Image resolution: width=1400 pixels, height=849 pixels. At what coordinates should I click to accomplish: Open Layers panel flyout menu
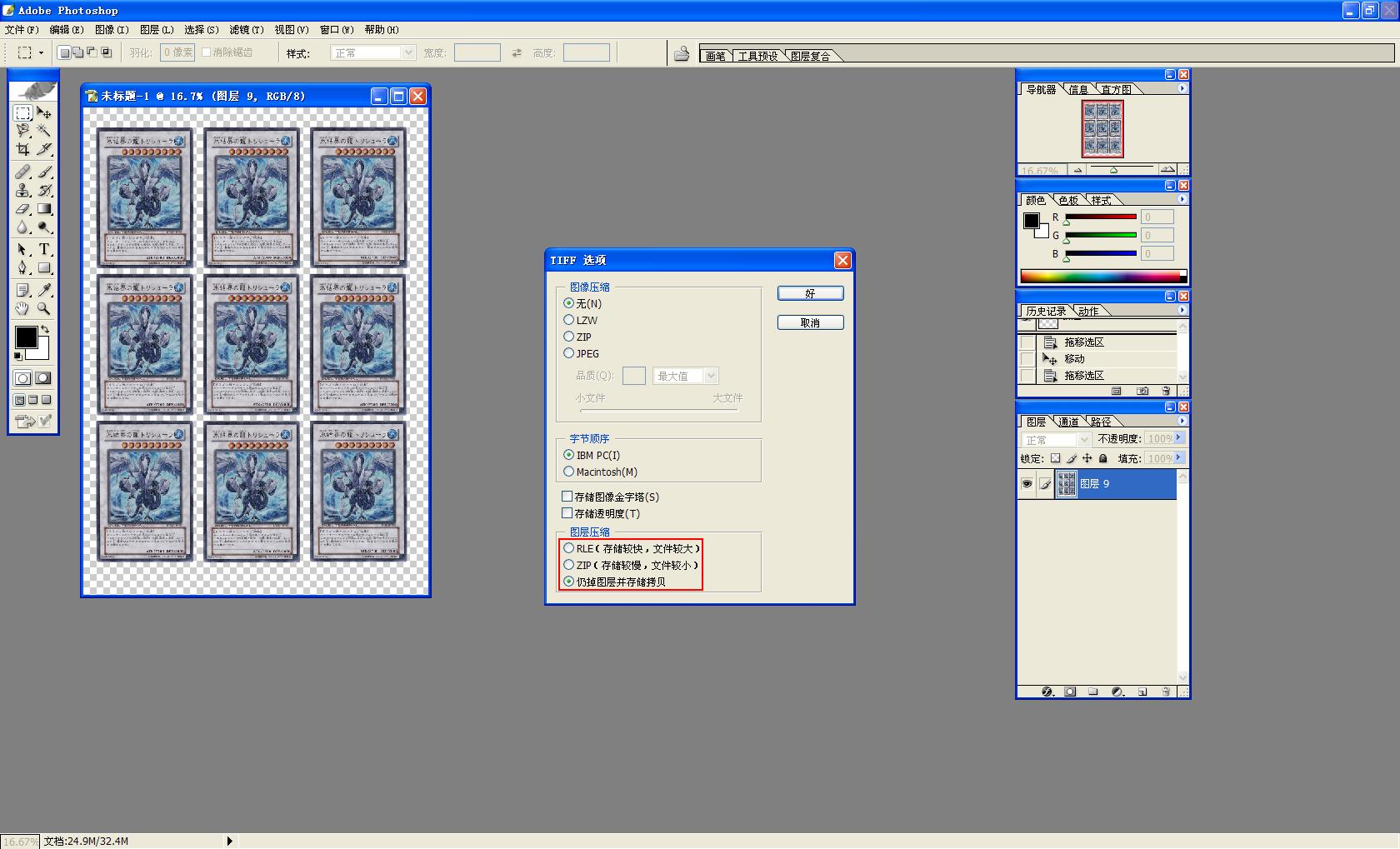pyautogui.click(x=1182, y=421)
